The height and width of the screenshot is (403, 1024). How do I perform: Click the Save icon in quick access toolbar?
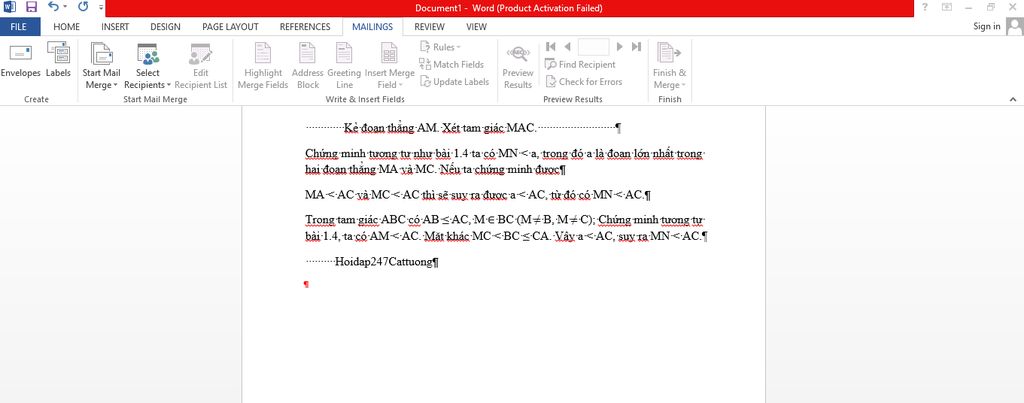coord(31,7)
